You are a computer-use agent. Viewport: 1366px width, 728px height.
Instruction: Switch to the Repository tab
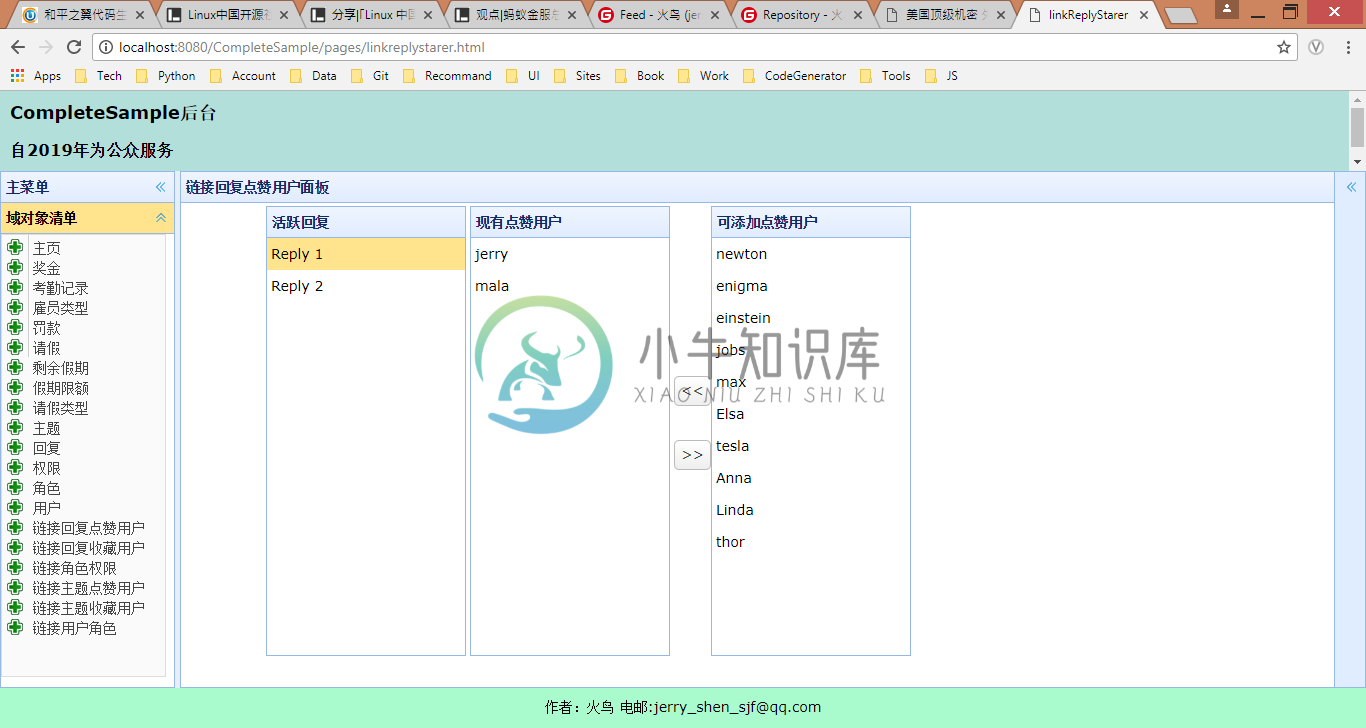(806, 15)
